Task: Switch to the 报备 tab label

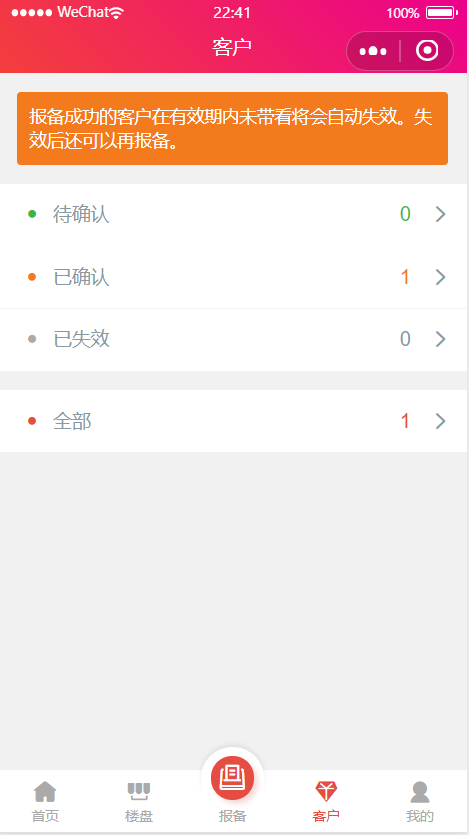Action: pyautogui.click(x=233, y=816)
